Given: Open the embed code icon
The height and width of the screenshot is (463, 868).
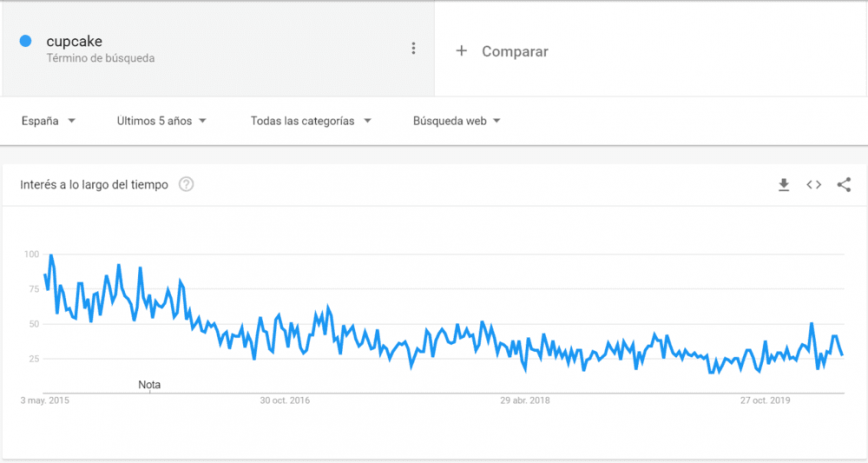Looking at the screenshot, I should 814,185.
